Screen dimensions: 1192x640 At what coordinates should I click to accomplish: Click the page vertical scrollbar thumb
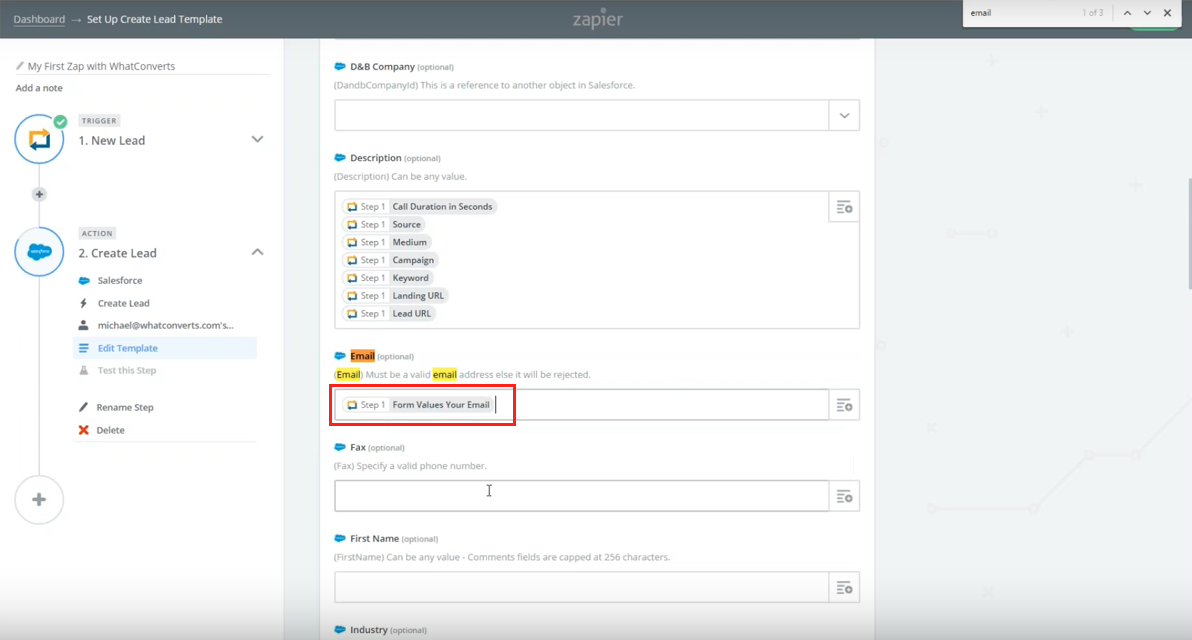pos(1189,233)
